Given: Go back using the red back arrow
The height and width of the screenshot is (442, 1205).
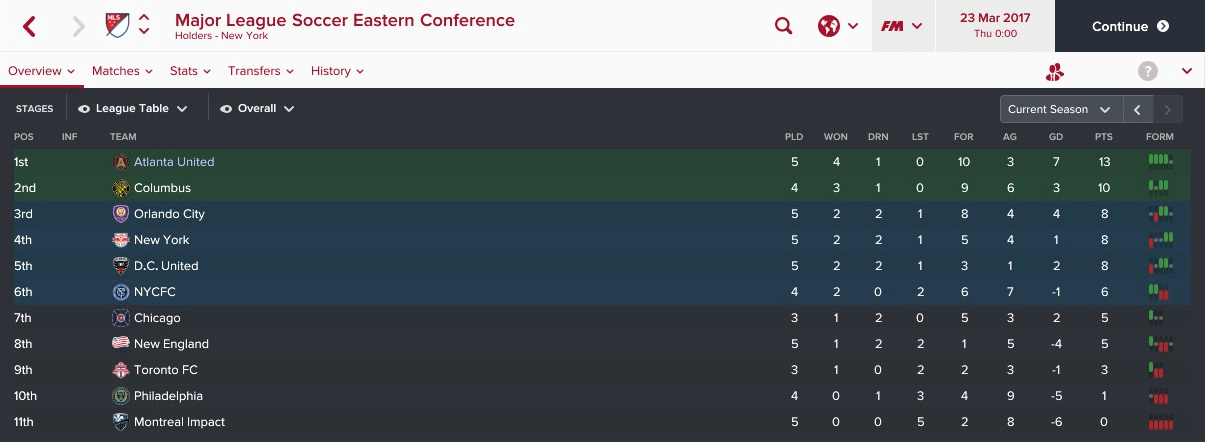Looking at the screenshot, I should click(x=29, y=26).
